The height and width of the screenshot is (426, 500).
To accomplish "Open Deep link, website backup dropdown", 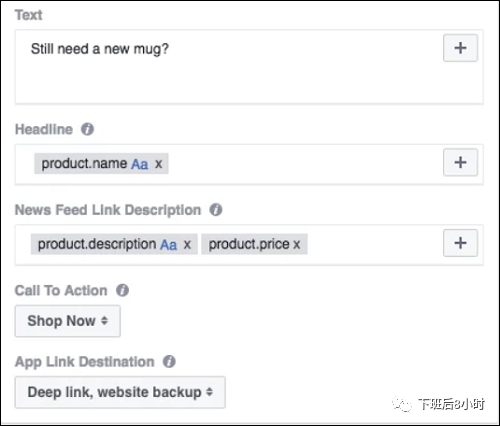I will pyautogui.click(x=120, y=392).
